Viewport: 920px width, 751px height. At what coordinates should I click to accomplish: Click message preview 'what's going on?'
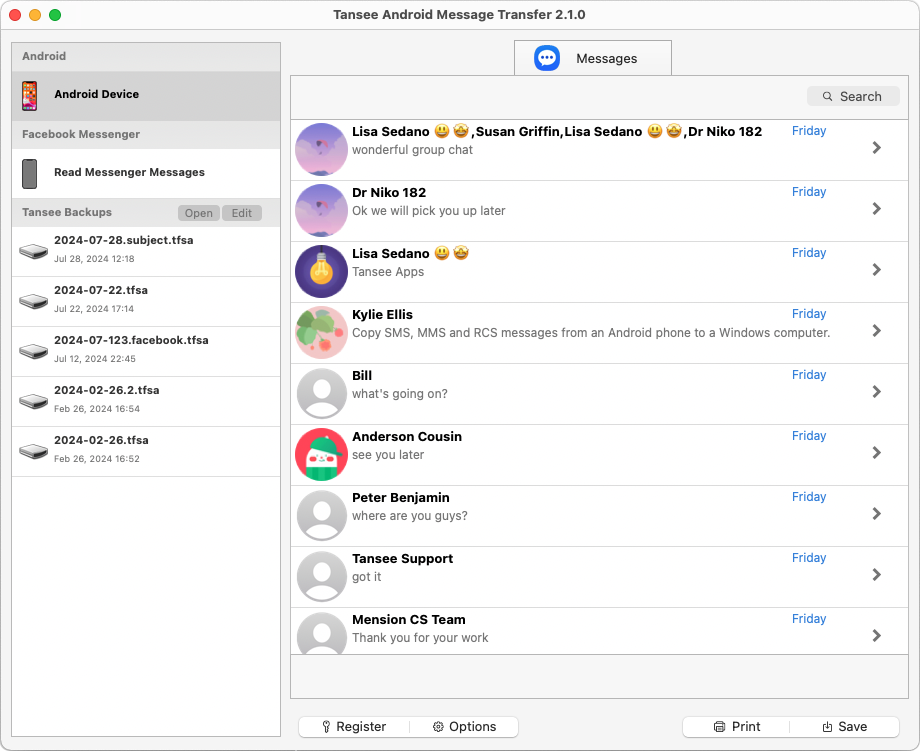tap(400, 394)
